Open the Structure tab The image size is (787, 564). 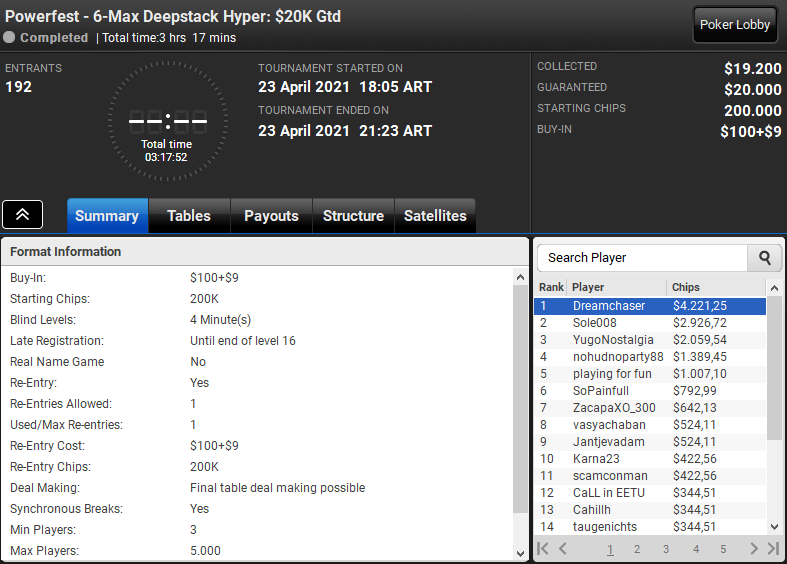[353, 216]
